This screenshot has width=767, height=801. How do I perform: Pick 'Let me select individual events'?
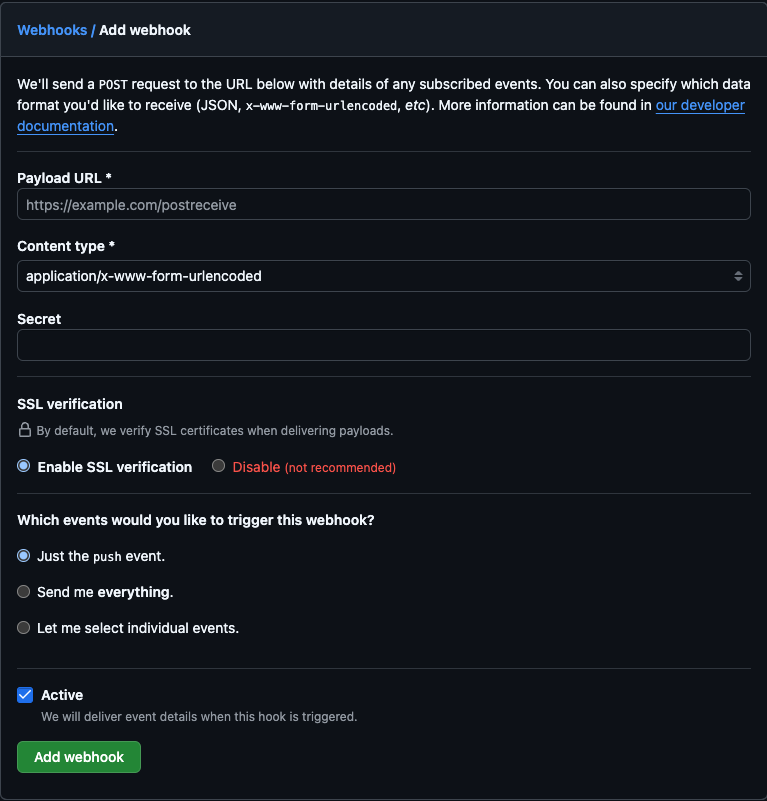point(23,628)
